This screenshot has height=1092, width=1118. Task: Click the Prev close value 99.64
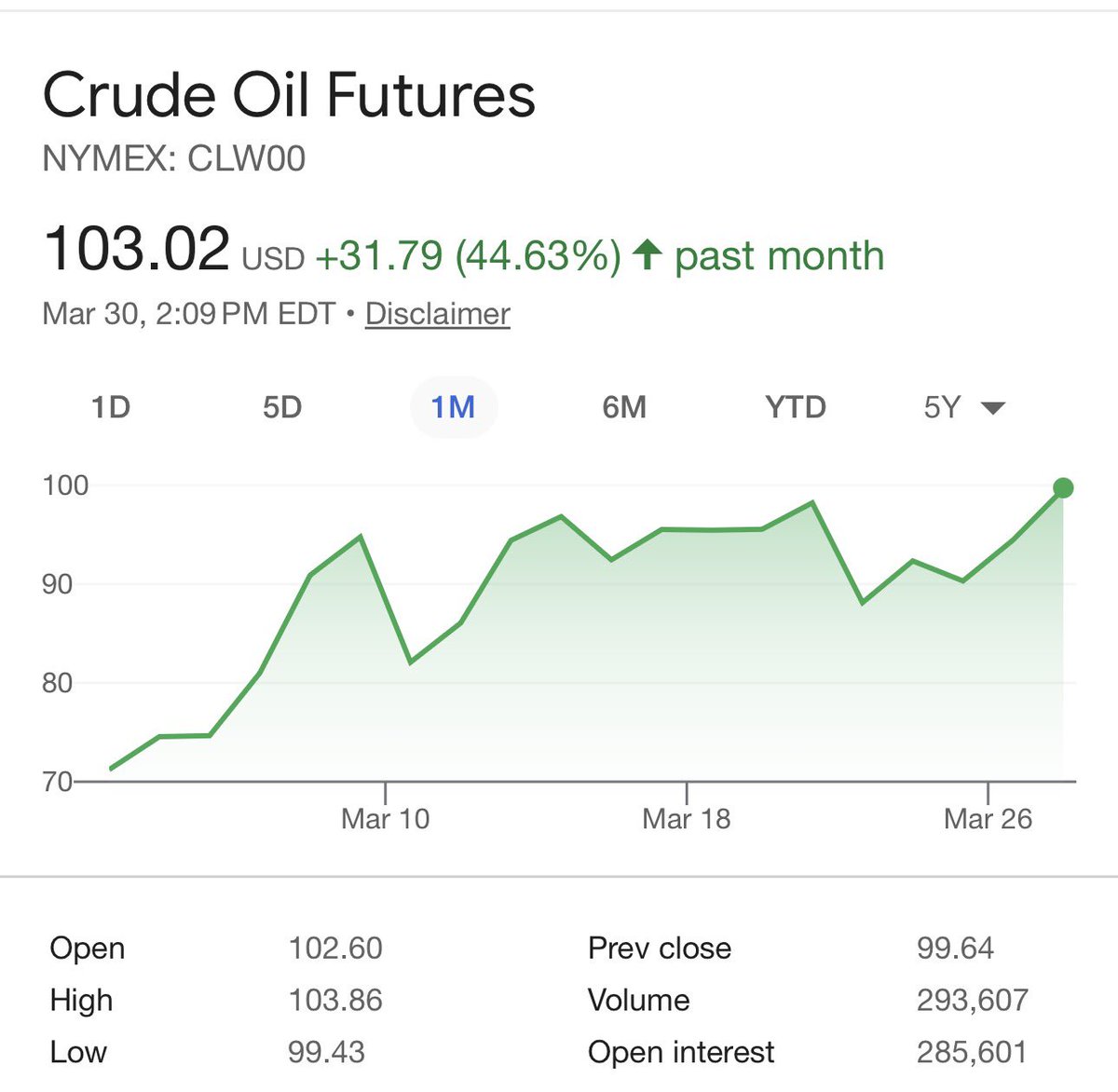[955, 949]
